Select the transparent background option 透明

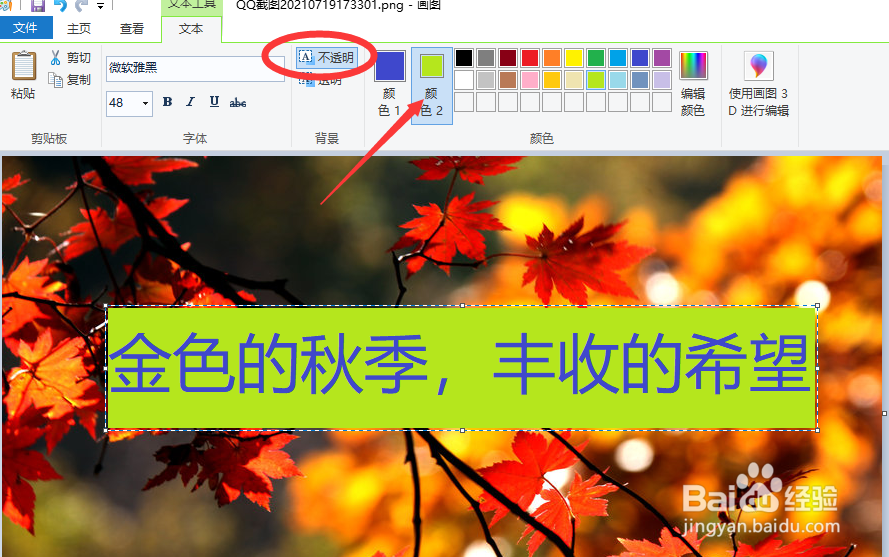click(x=321, y=81)
